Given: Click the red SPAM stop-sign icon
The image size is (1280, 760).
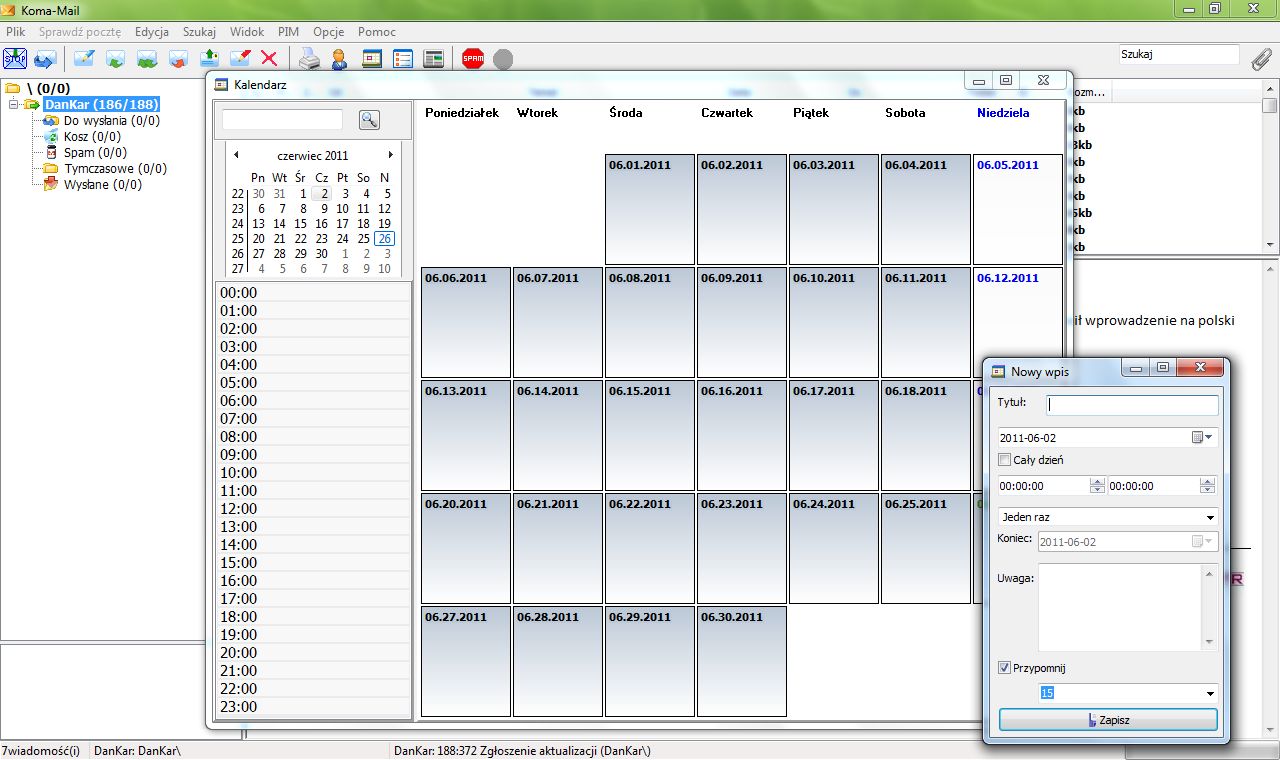Looking at the screenshot, I should tap(473, 59).
